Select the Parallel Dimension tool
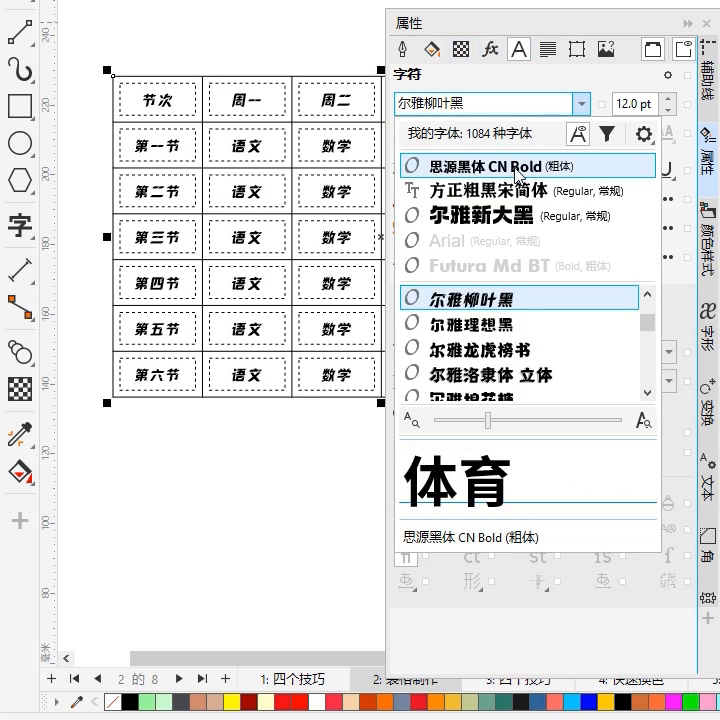Screen dimensions: 720x720 tap(20, 270)
